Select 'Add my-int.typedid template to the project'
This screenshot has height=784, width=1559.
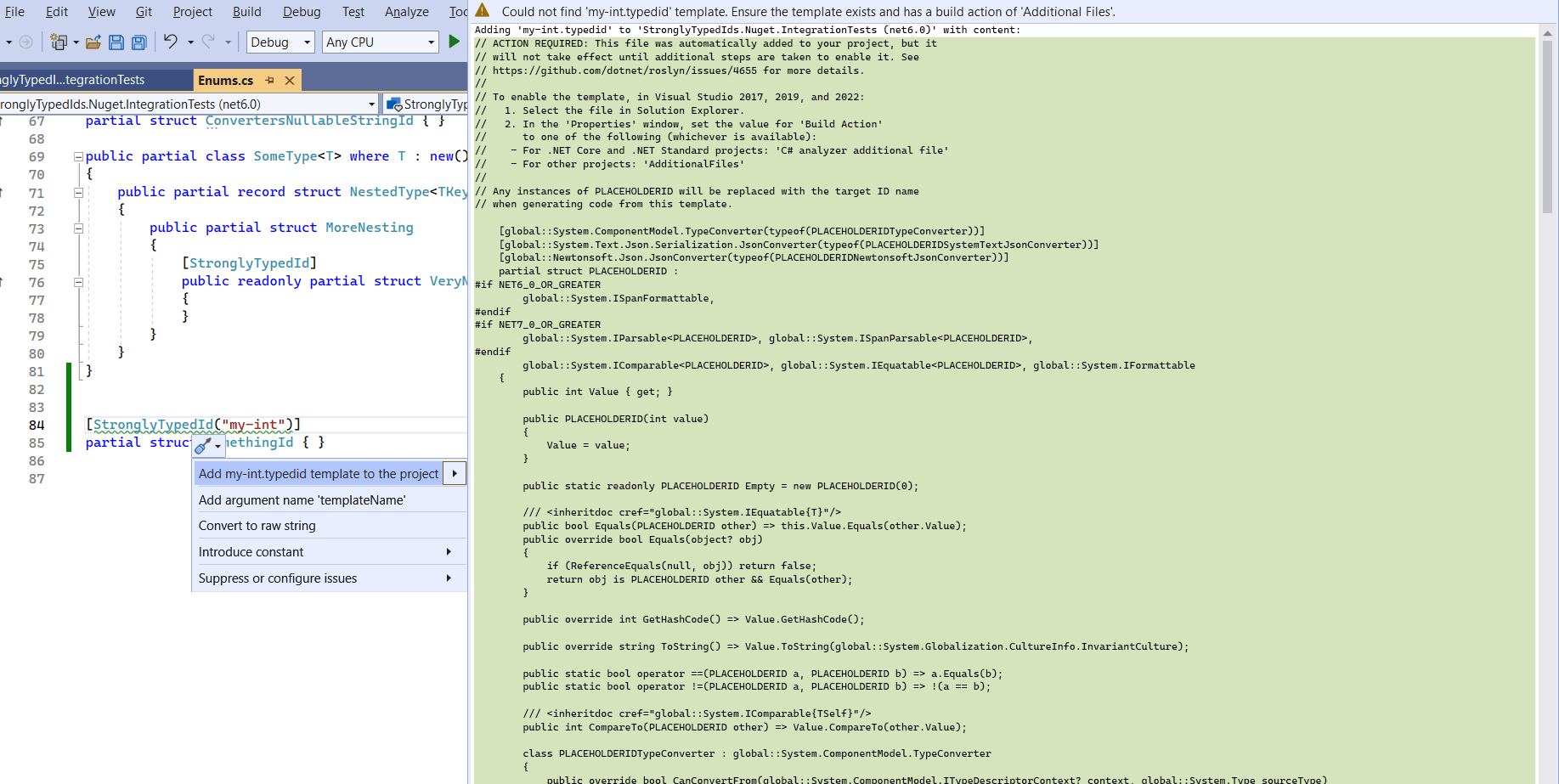(x=319, y=473)
